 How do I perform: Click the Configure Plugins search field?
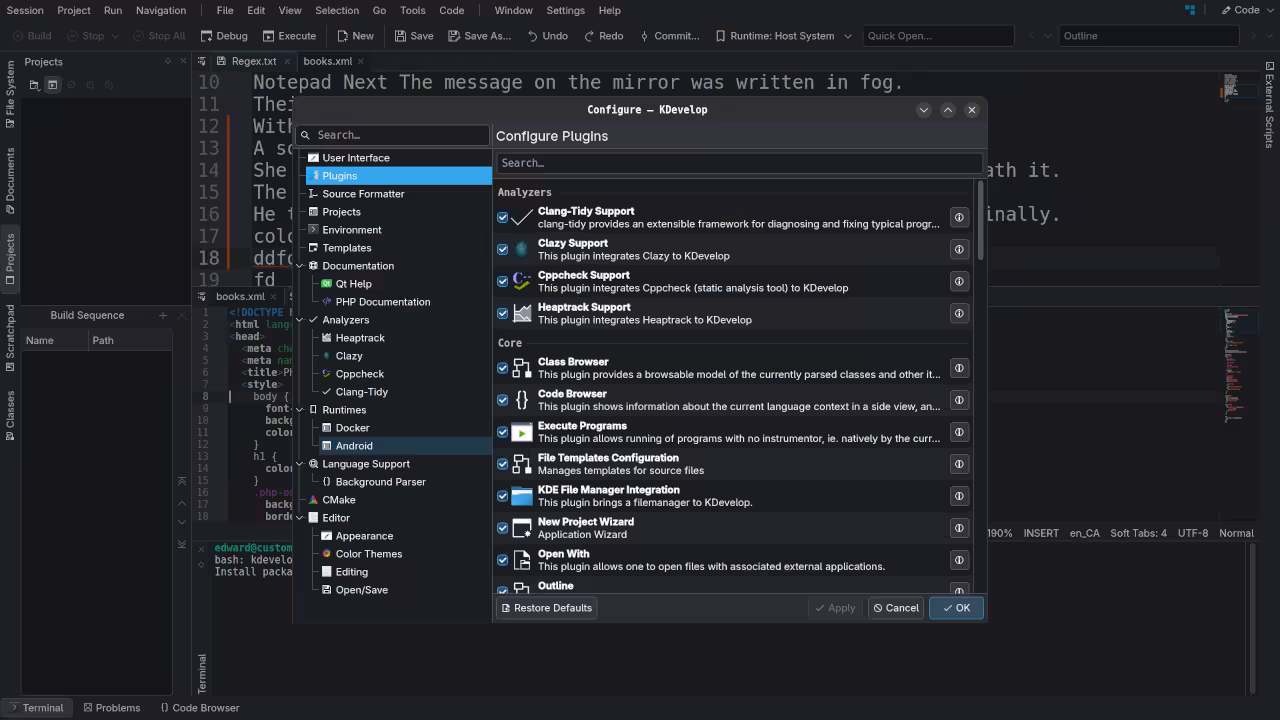point(738,163)
